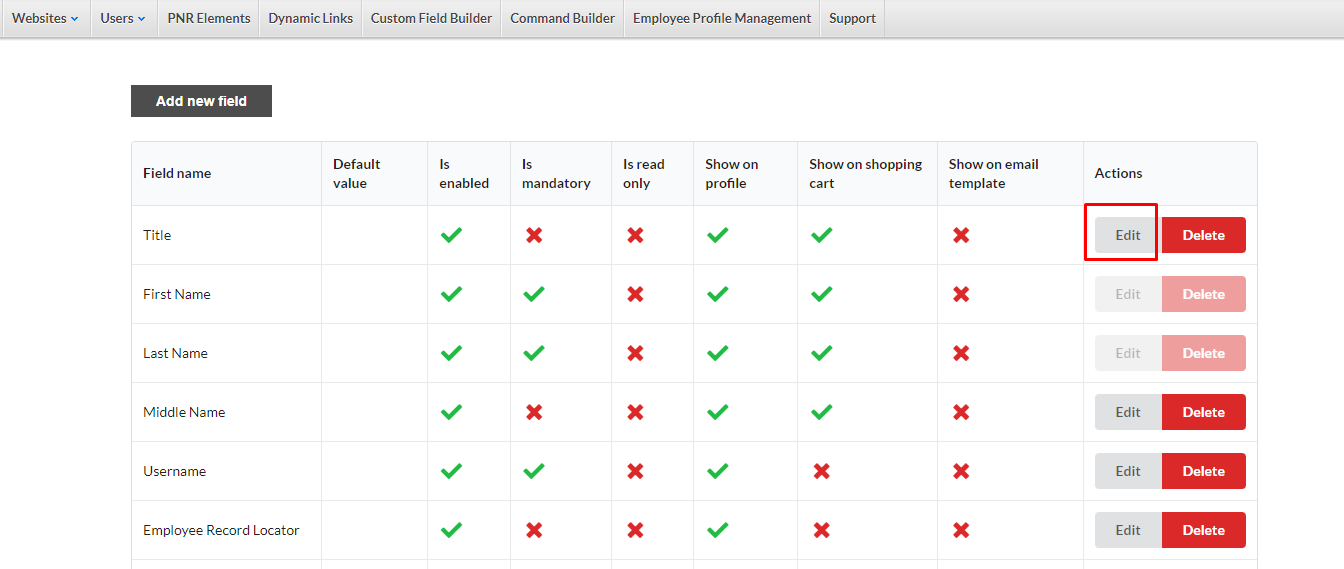This screenshot has height=569, width=1344.
Task: Click Title row Show on shopping cart checkmark
Action: point(821,235)
